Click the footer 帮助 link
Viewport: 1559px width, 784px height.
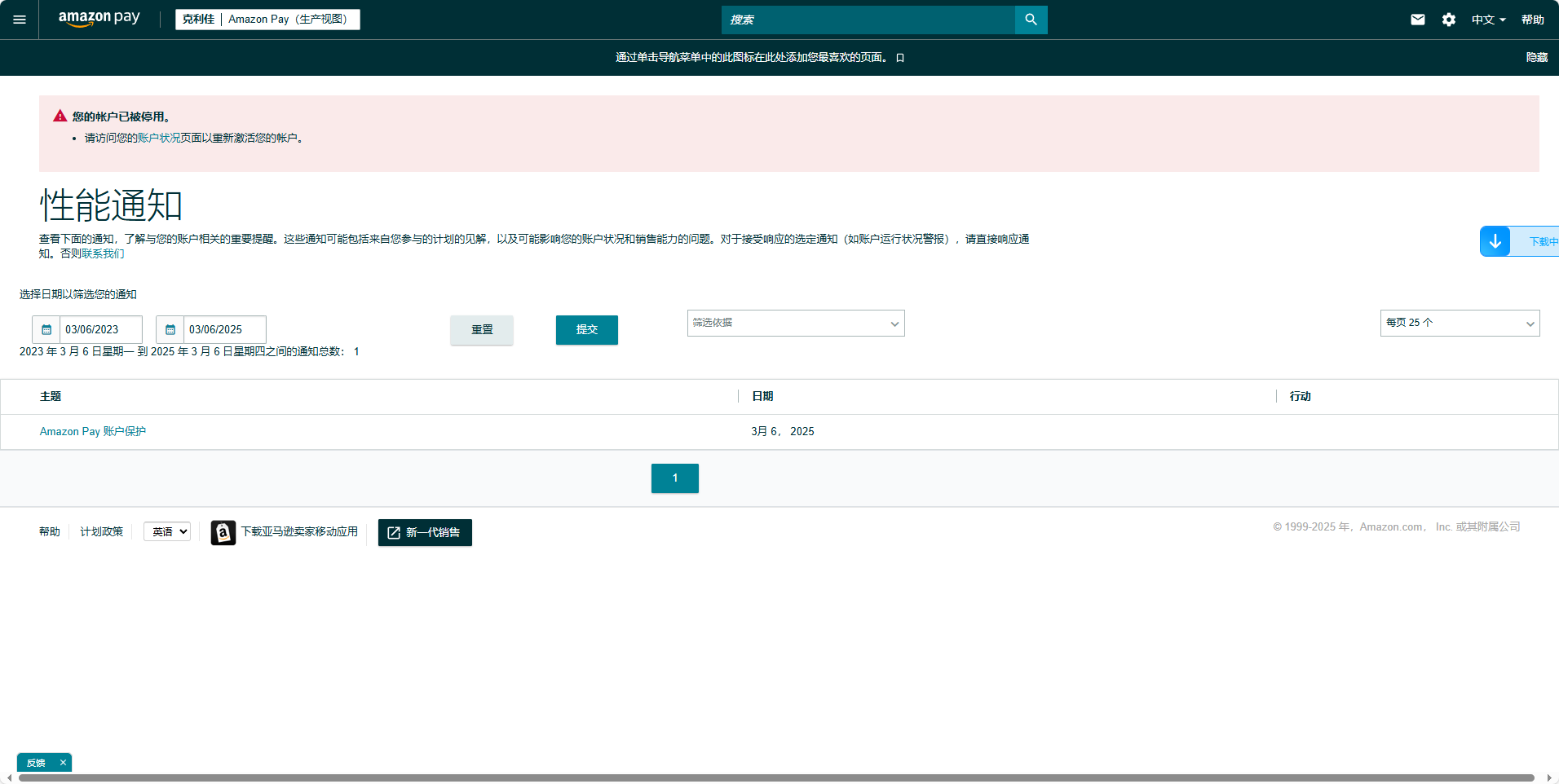coord(50,531)
